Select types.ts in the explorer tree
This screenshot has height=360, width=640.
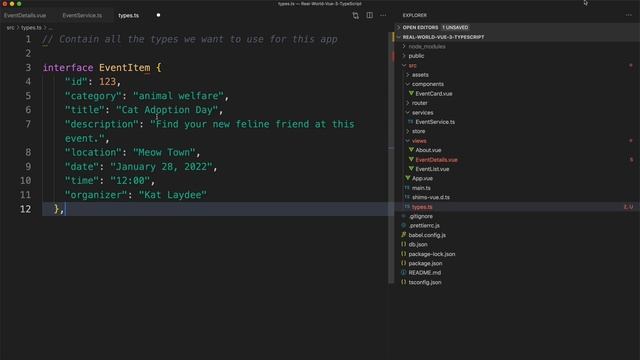coord(422,207)
